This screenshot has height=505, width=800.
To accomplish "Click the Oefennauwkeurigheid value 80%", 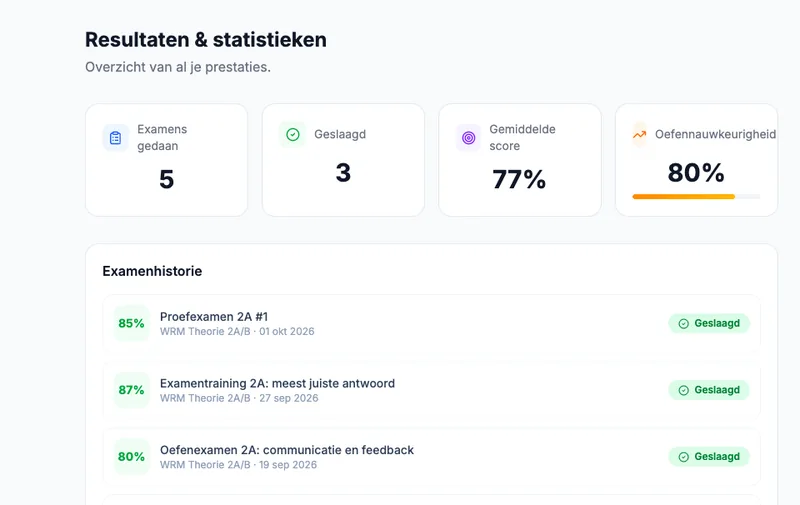I will pyautogui.click(x=696, y=172).
